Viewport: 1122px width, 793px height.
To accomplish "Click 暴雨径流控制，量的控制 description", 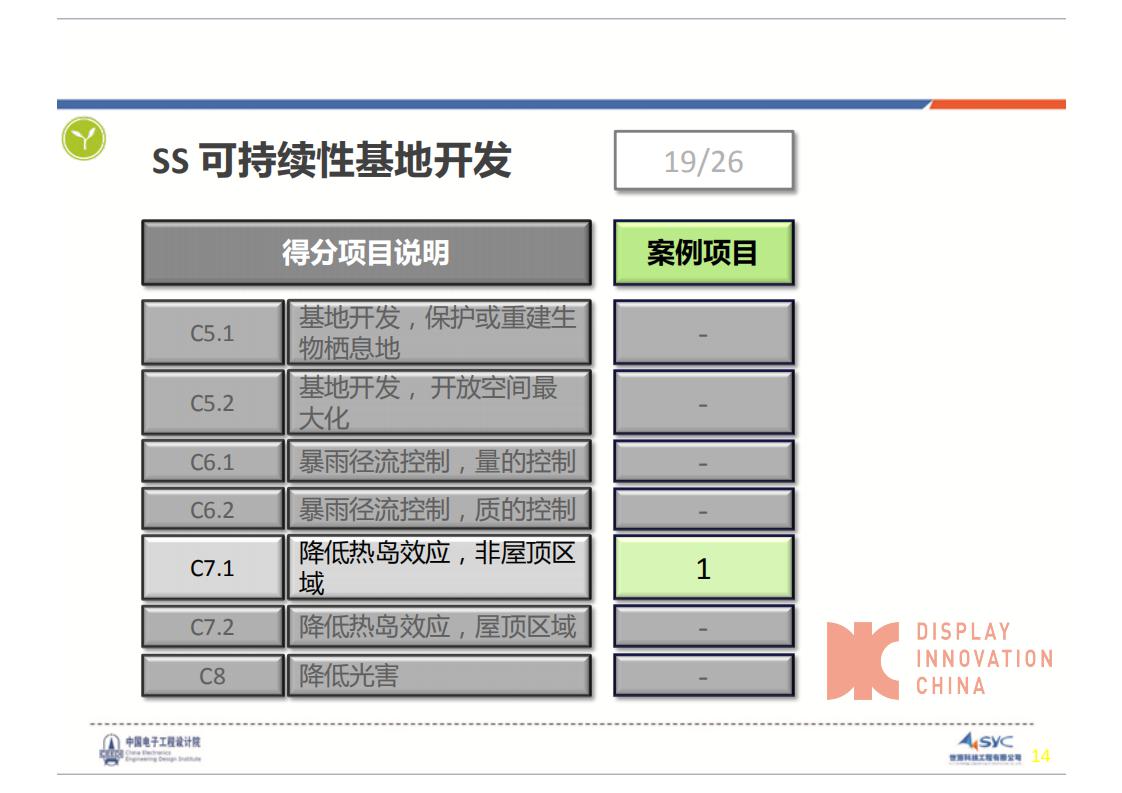I will pyautogui.click(x=439, y=462).
